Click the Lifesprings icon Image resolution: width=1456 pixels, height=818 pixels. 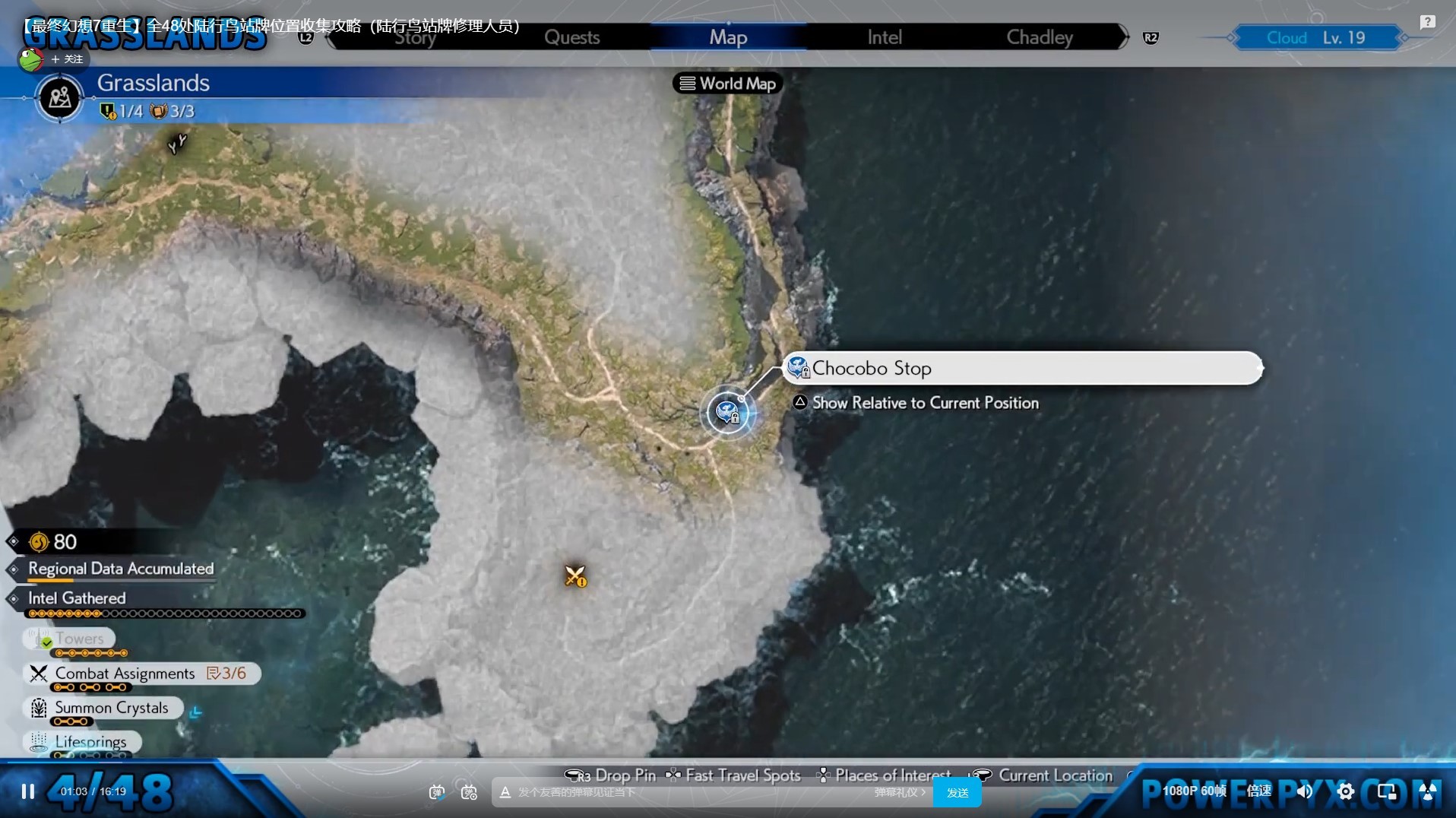38,741
